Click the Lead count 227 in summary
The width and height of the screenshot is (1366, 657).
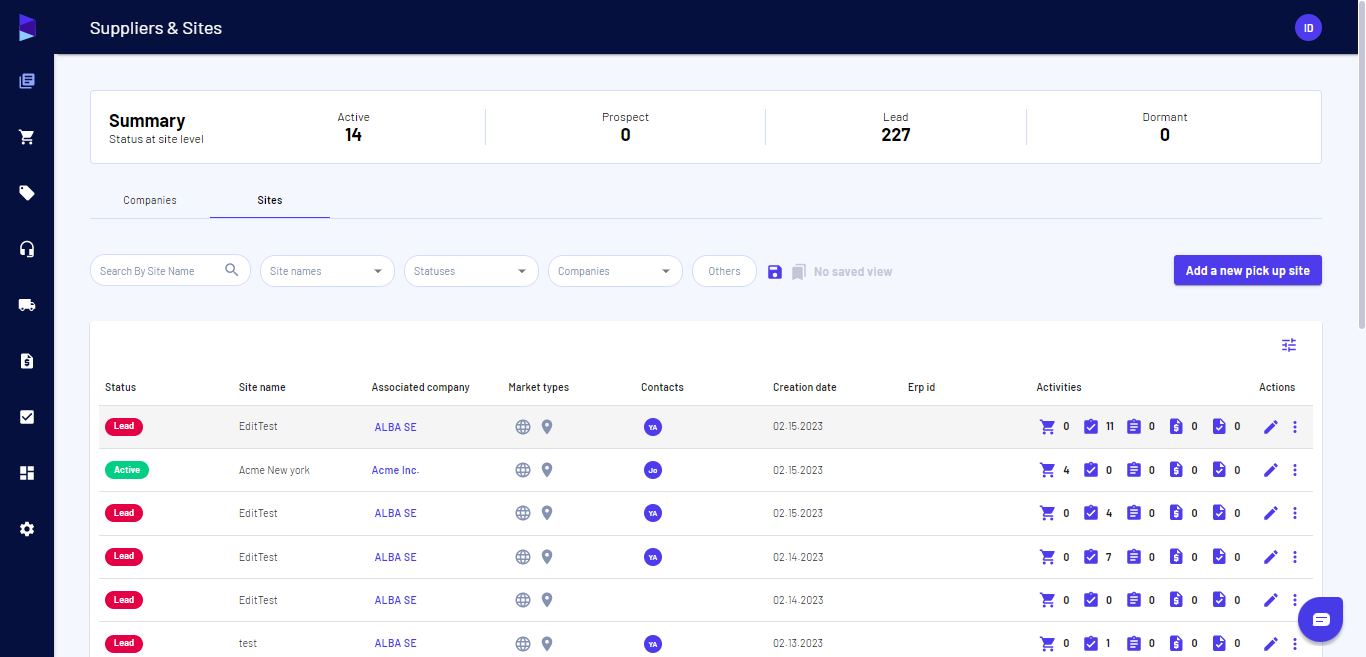pos(896,135)
